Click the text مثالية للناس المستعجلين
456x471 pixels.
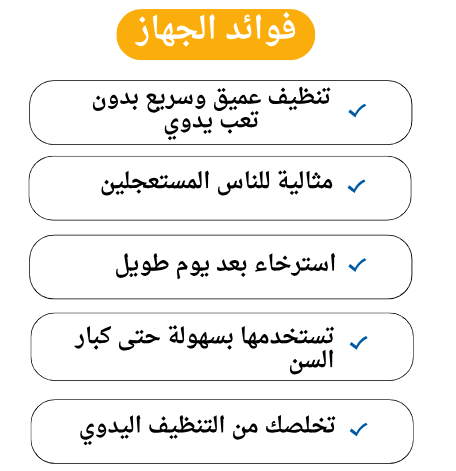point(217,183)
